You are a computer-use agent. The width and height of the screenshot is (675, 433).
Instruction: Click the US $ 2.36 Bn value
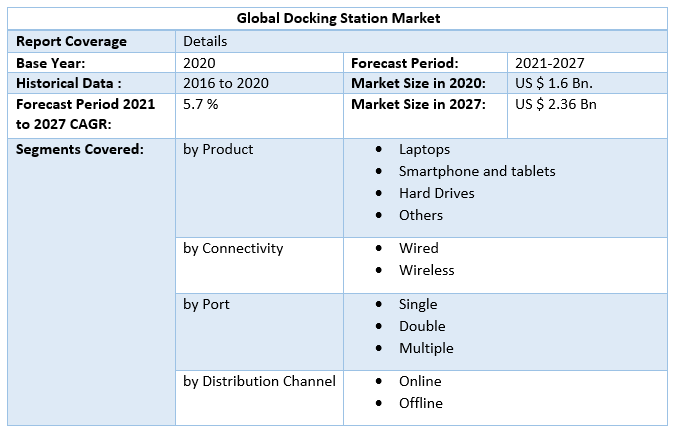point(556,104)
